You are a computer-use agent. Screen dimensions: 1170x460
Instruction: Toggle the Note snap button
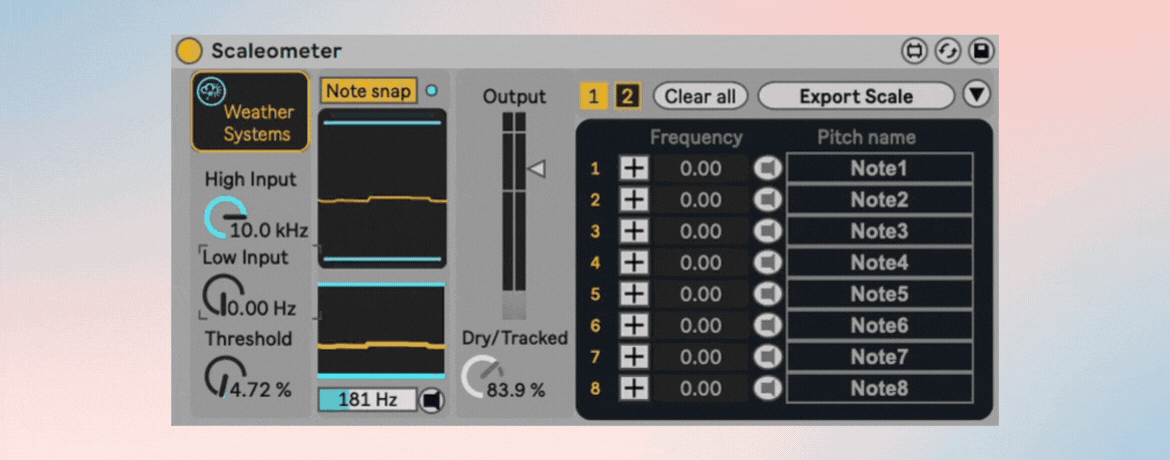[x=368, y=91]
